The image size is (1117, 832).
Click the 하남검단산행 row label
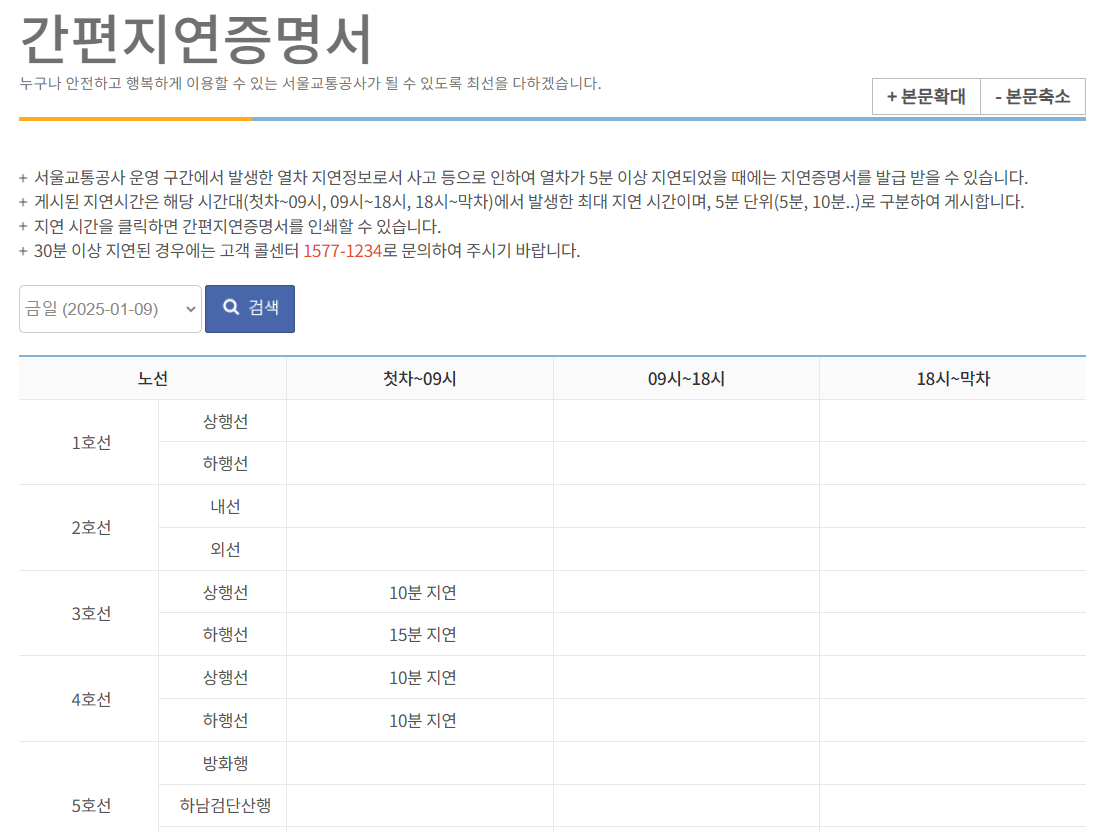(222, 806)
